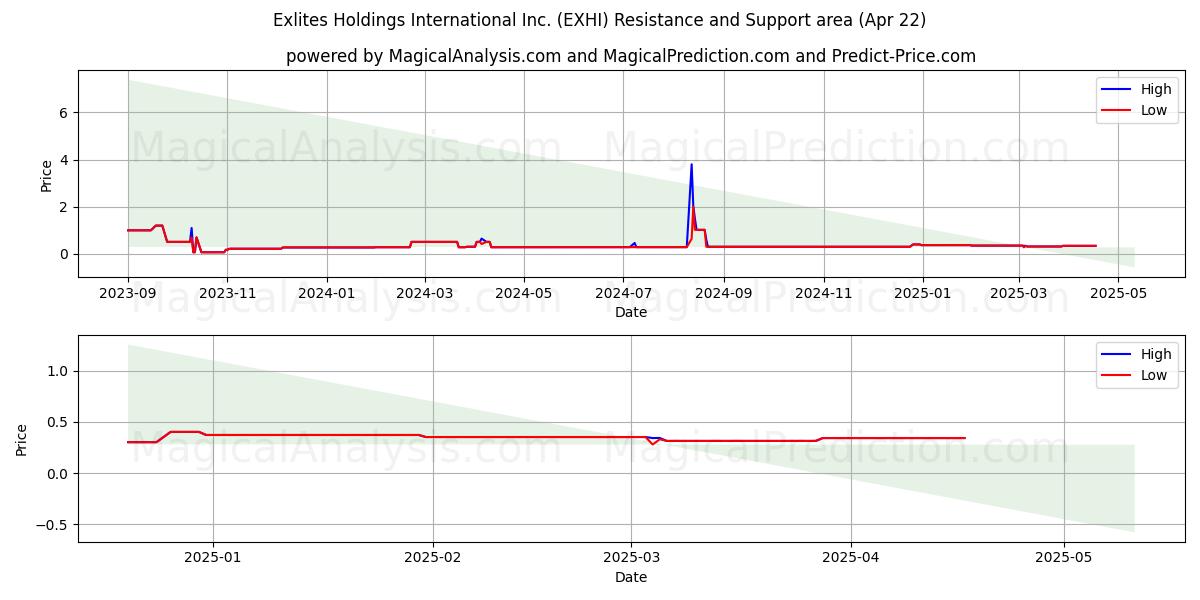Screen dimensions: 1200x600
Task: Click the 2024-01 date tick label
Action: (x=327, y=293)
